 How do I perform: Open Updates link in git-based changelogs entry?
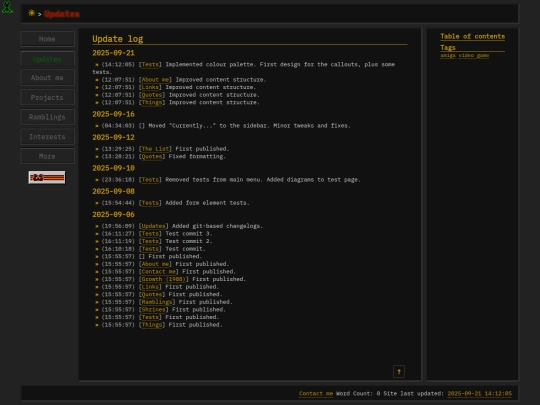(x=154, y=226)
